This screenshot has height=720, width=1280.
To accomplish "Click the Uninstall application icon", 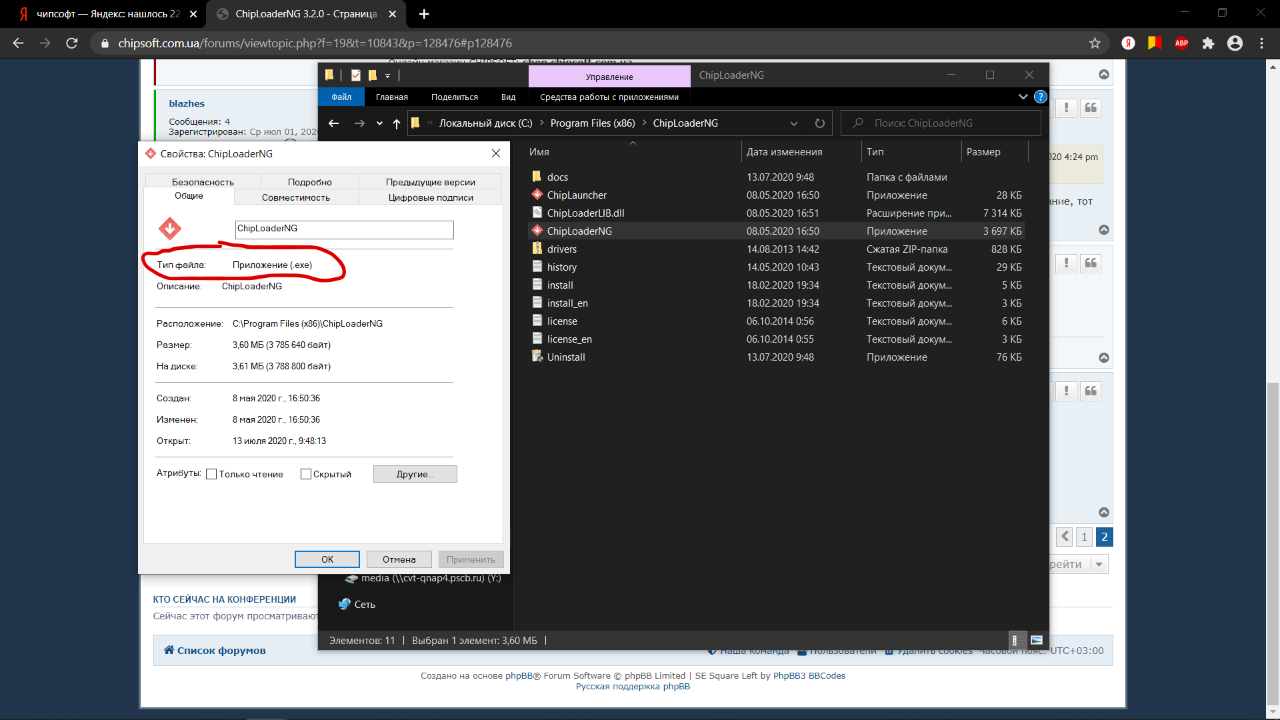I will point(537,357).
